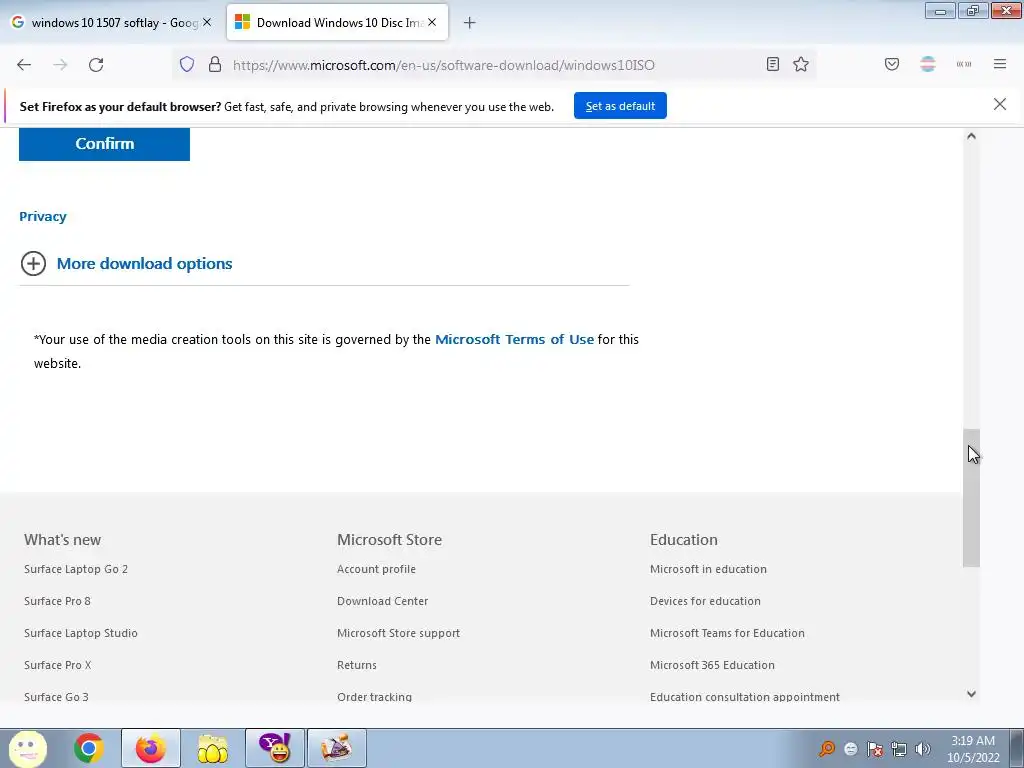Open the paint application taskbar icon
The width and height of the screenshot is (1024, 768).
pyautogui.click(x=337, y=748)
